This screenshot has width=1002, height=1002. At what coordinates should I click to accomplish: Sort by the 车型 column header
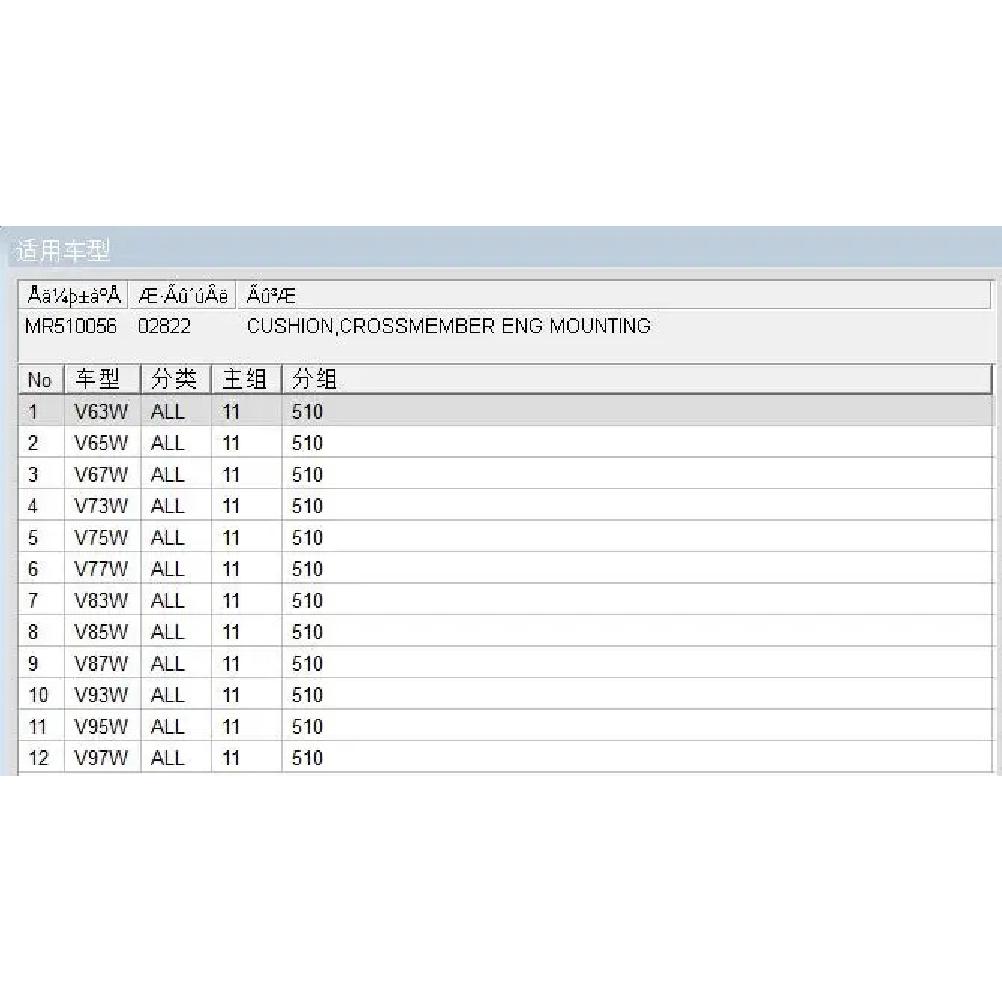coord(102,380)
